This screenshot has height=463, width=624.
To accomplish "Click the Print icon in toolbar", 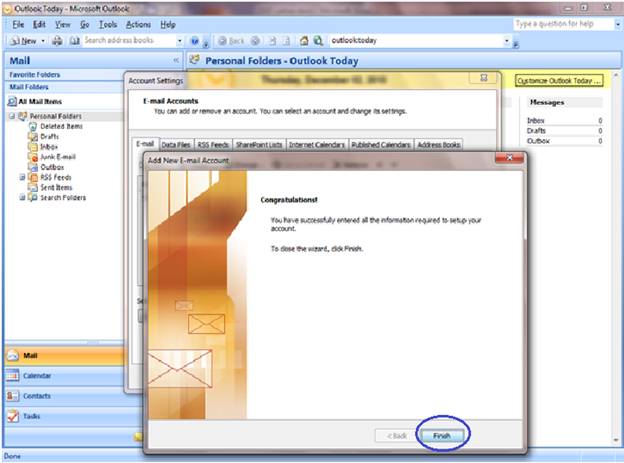I will 57,41.
